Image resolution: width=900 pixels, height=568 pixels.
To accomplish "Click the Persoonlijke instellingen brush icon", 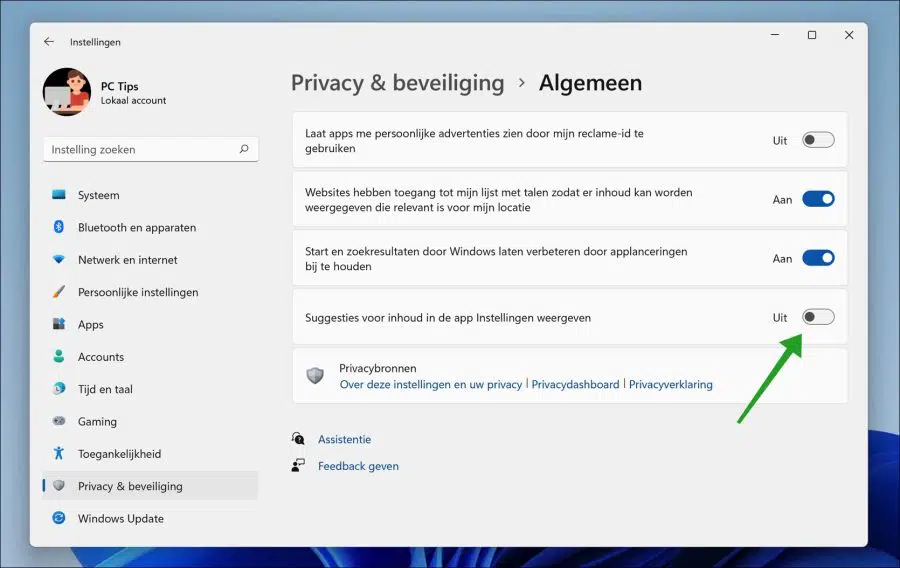I will coord(59,291).
